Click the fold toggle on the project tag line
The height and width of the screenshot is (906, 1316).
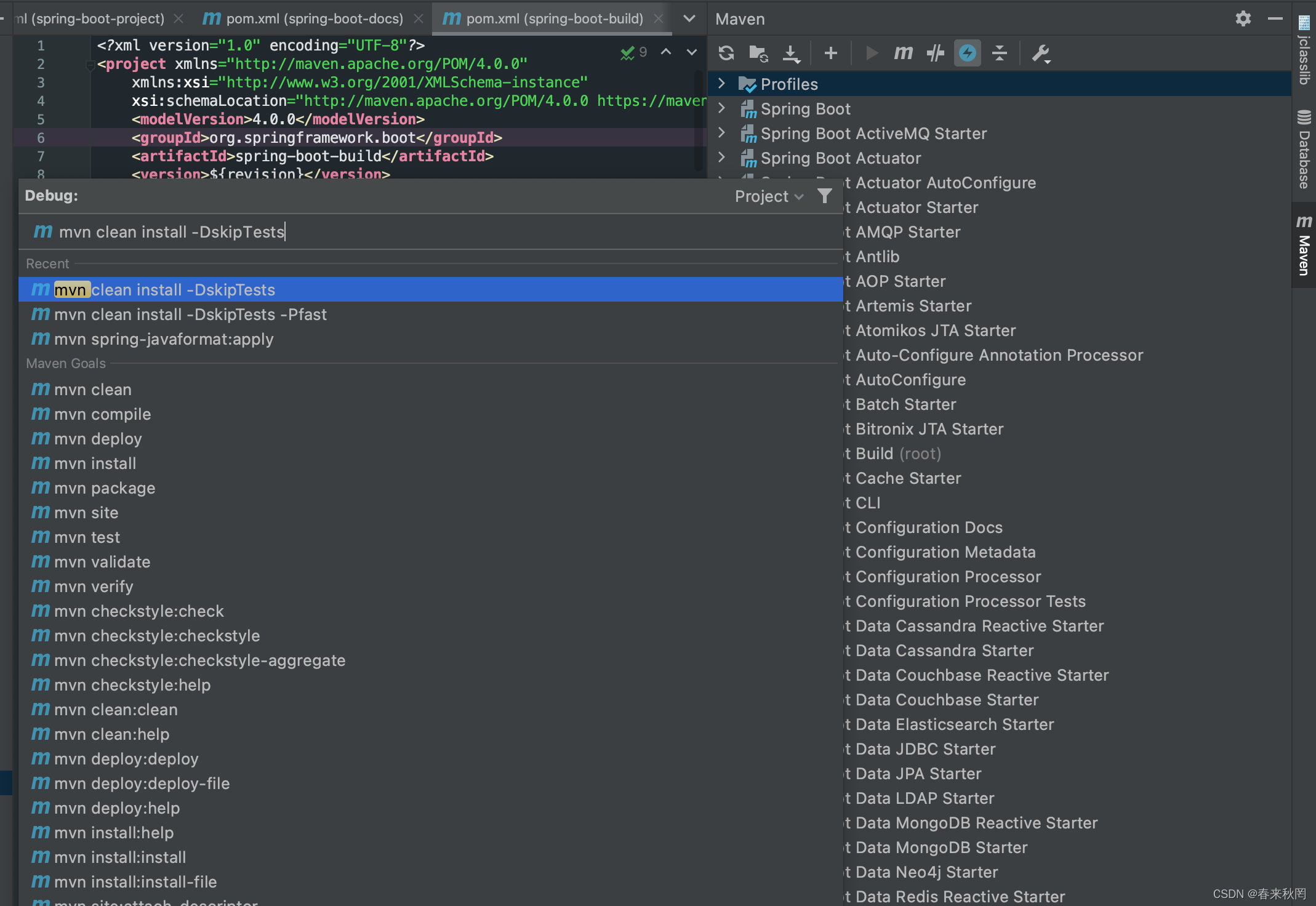click(x=90, y=64)
